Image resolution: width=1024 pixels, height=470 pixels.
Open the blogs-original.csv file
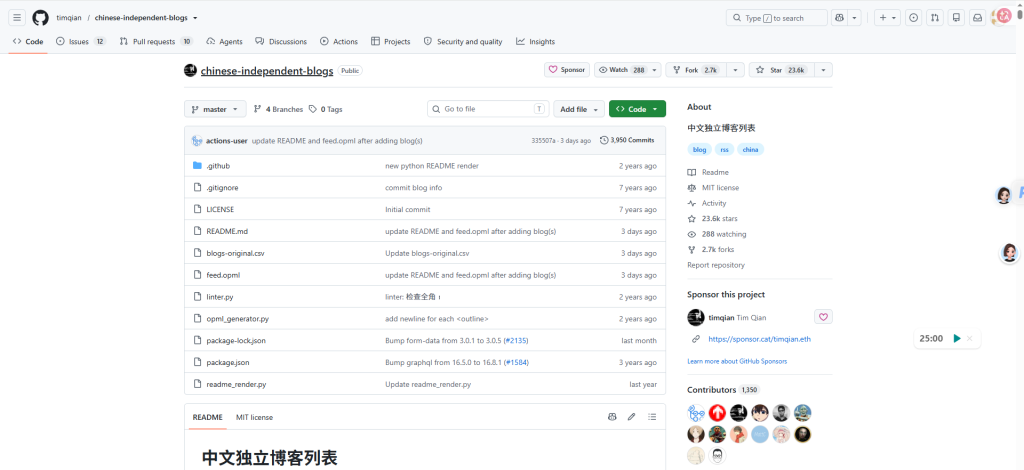pos(235,253)
